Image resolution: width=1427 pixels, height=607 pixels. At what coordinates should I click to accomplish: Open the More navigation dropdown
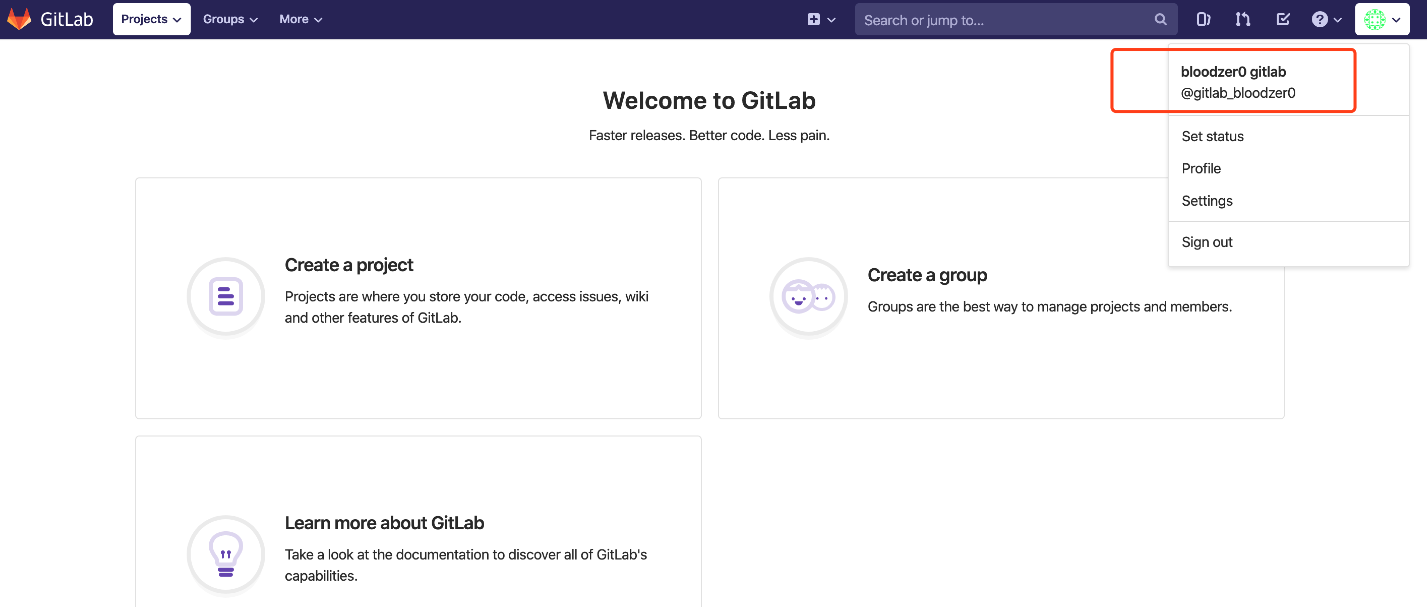(301, 19)
